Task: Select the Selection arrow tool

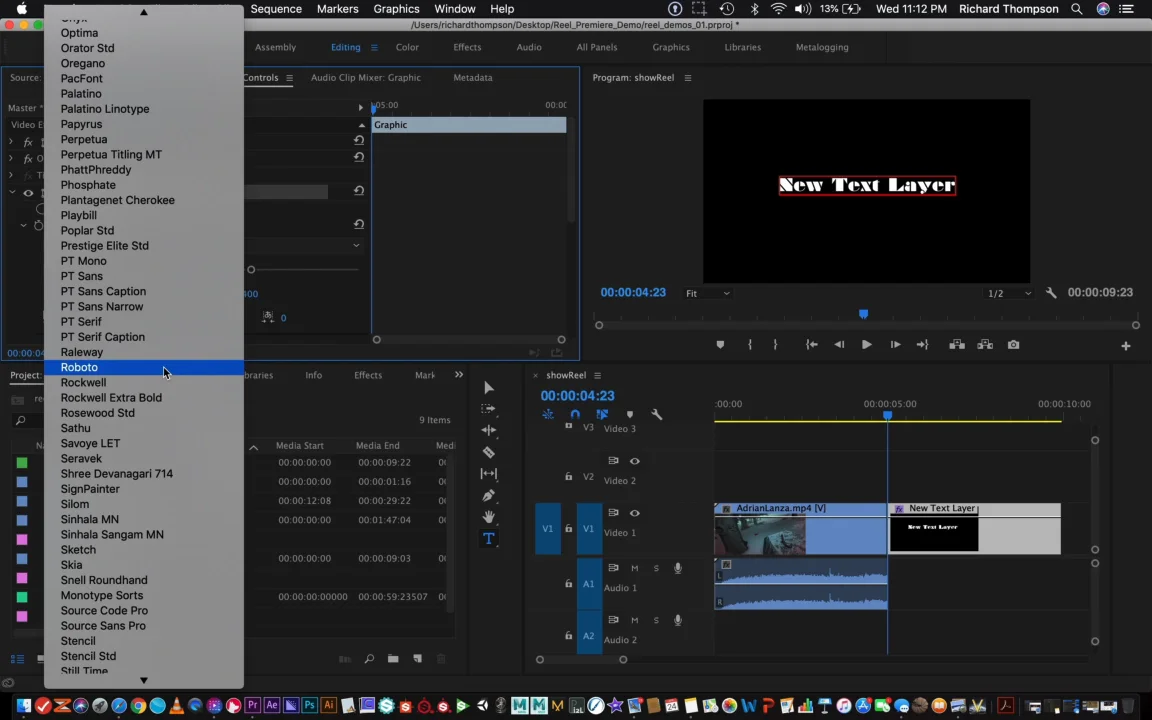Action: tap(489, 388)
